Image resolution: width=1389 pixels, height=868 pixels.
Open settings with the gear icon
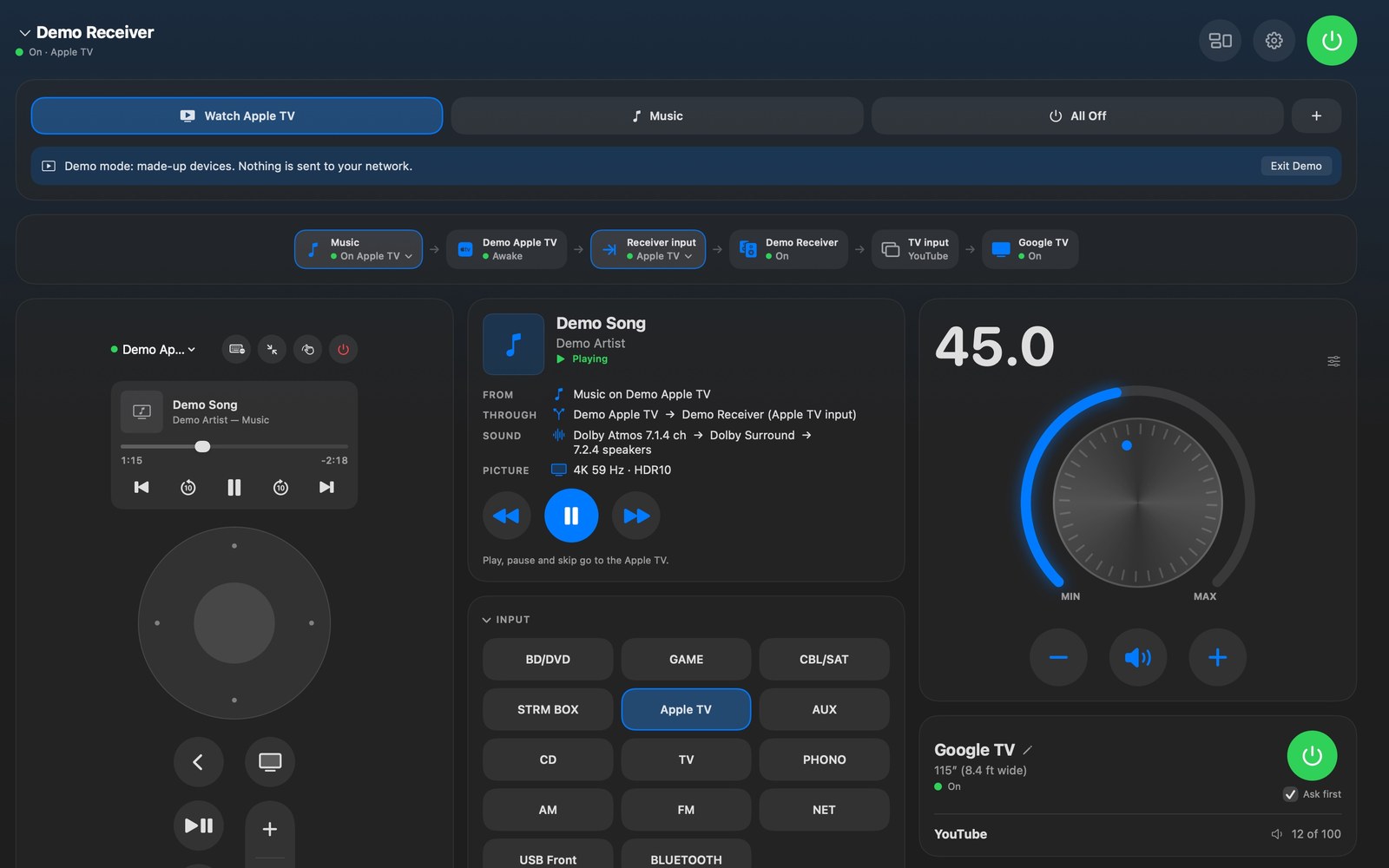point(1274,41)
